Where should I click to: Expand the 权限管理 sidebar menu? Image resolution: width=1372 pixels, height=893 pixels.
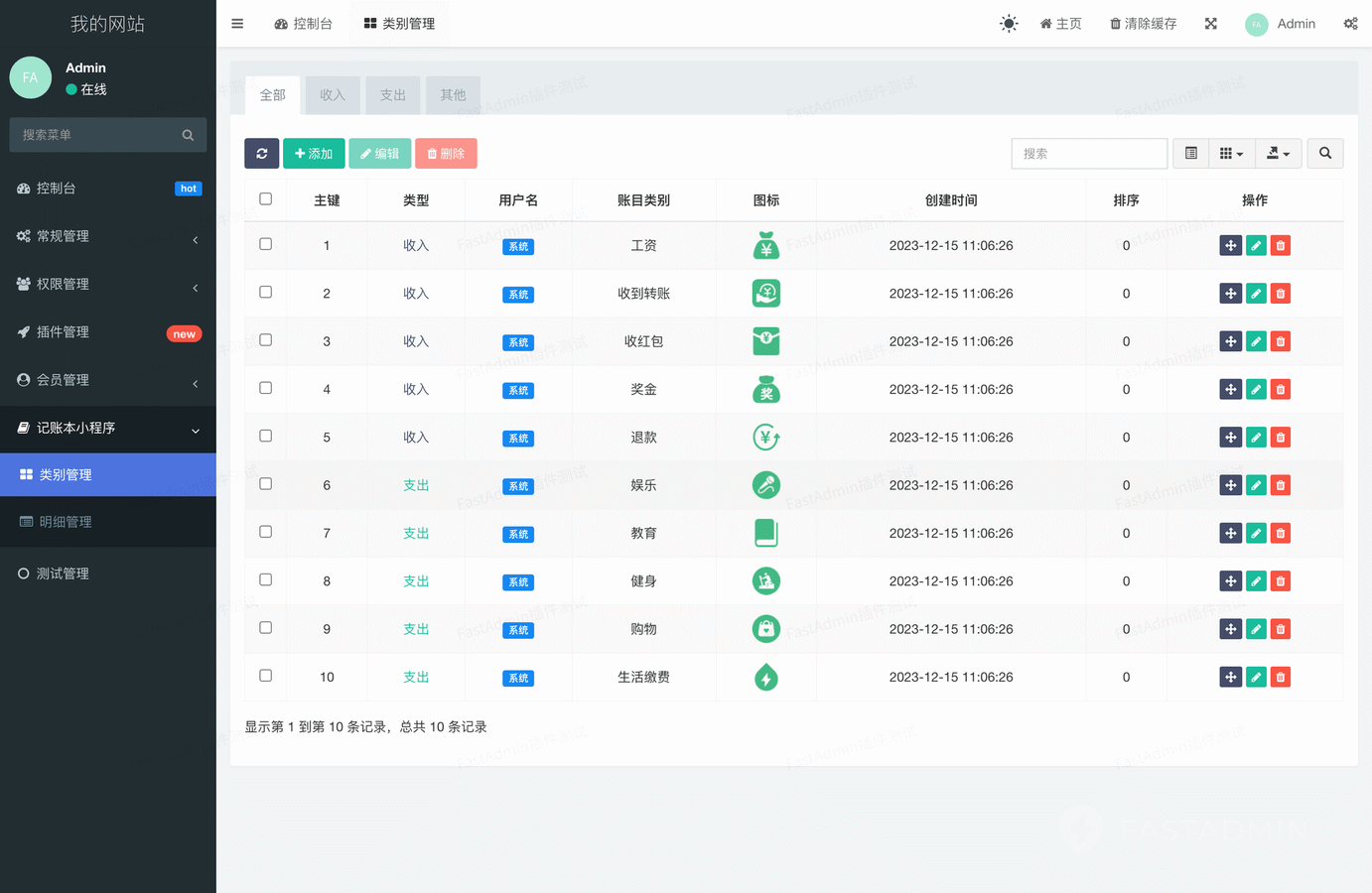click(x=107, y=285)
